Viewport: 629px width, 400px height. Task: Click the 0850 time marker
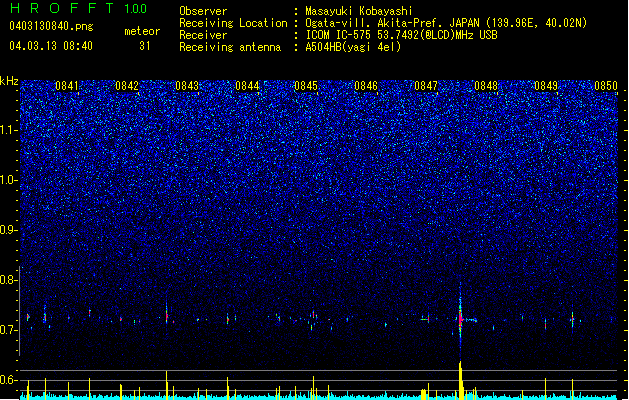coord(606,86)
